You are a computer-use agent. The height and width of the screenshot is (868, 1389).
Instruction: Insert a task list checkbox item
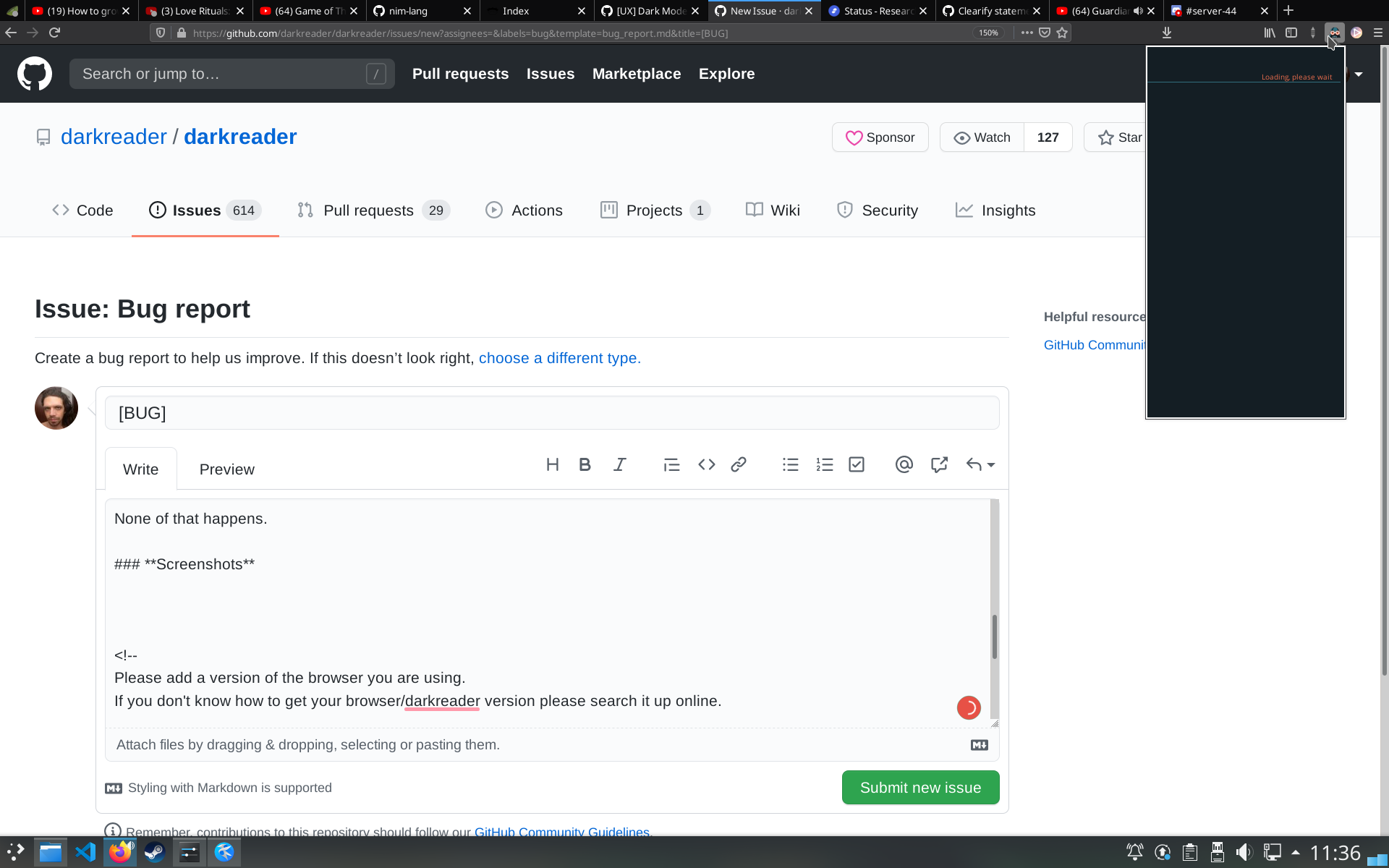pyautogui.click(x=857, y=464)
